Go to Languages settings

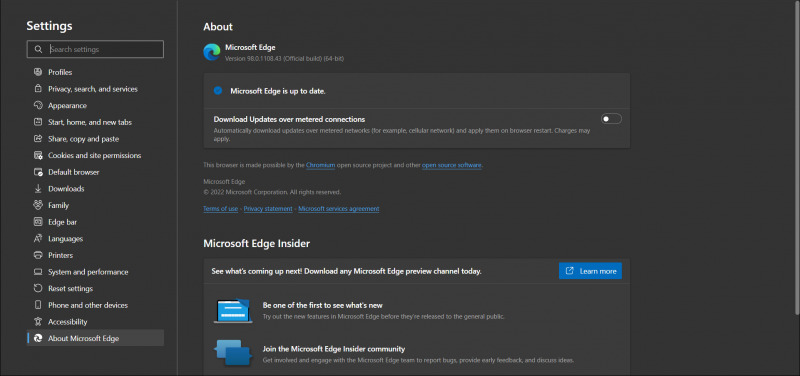point(95,239)
